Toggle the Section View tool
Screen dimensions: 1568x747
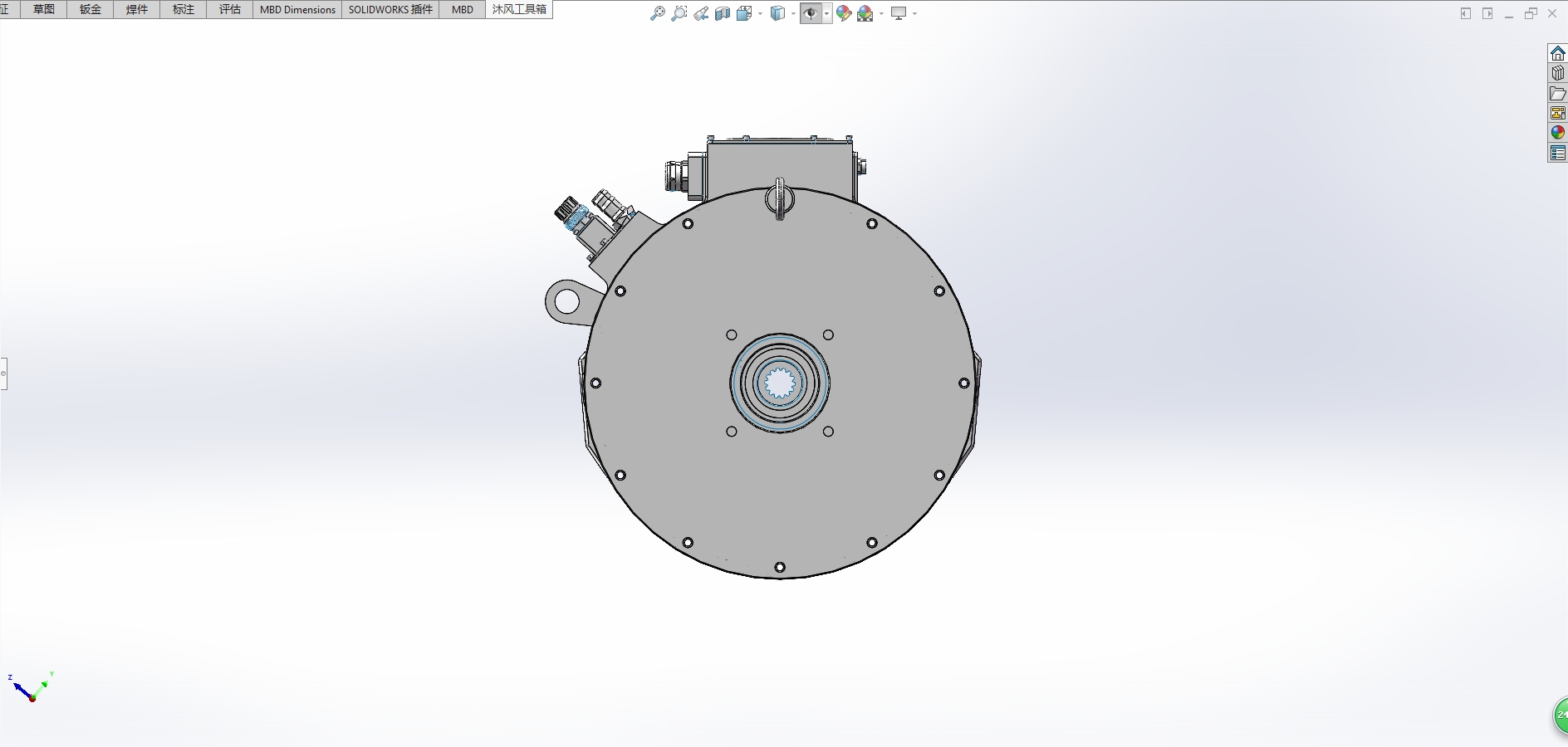(x=723, y=13)
